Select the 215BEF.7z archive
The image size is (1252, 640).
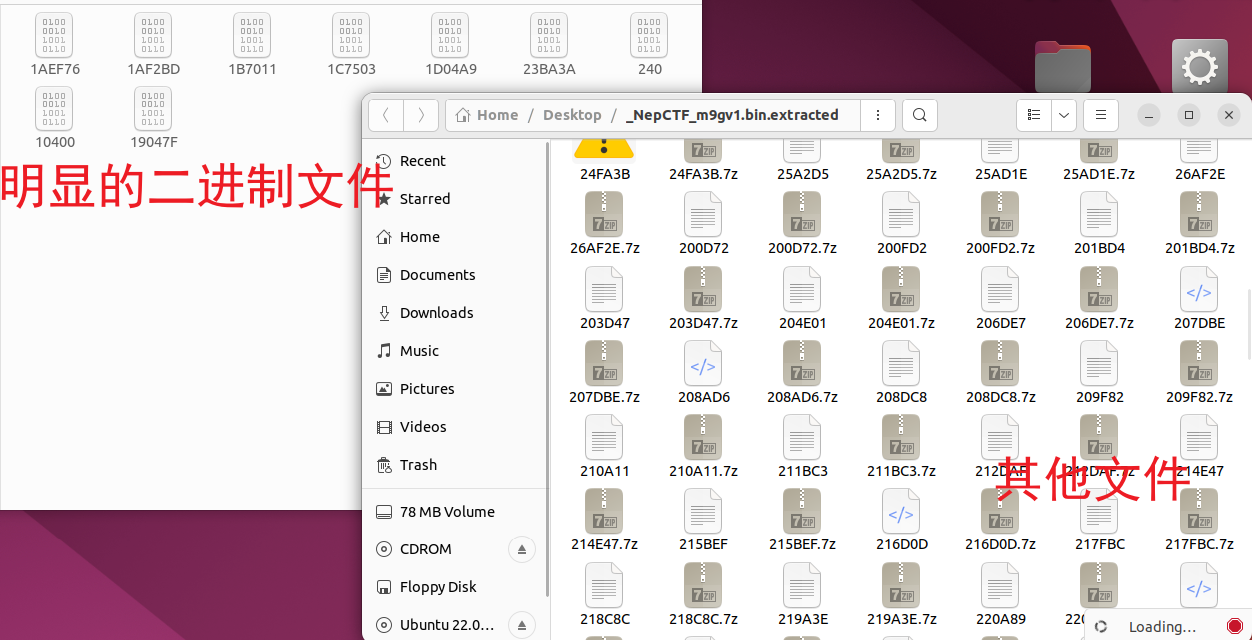tap(802, 520)
